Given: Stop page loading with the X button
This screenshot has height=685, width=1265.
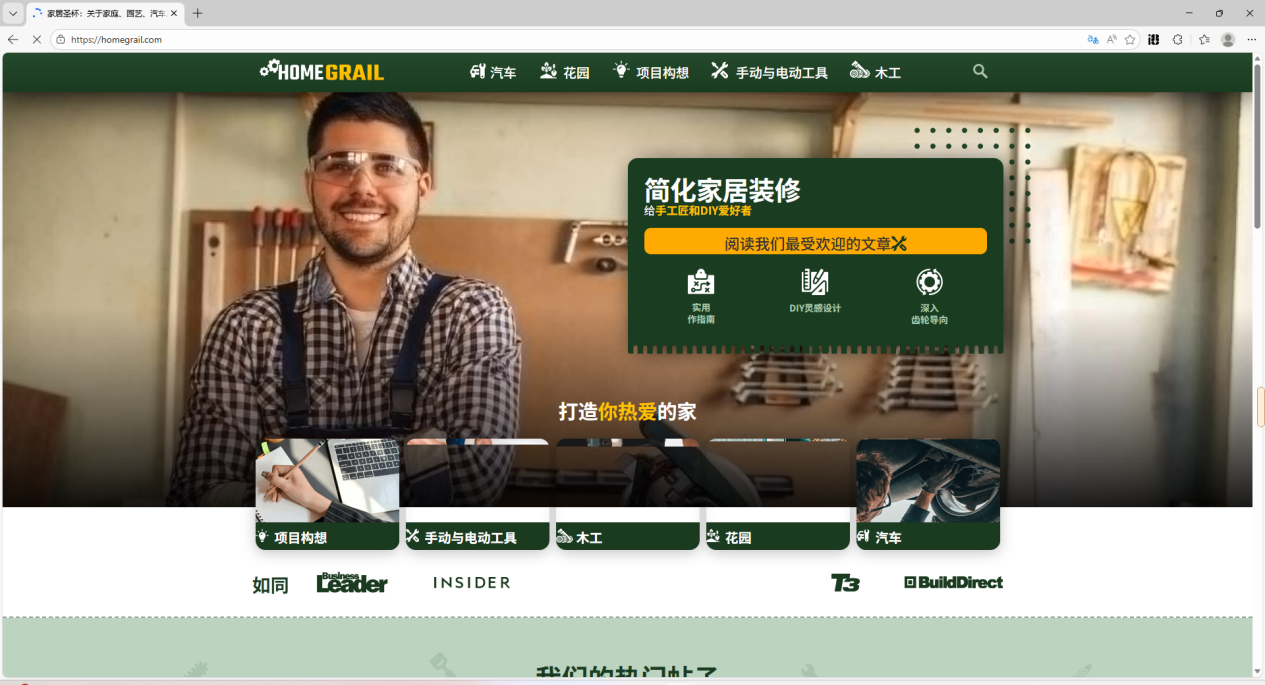Looking at the screenshot, I should (x=37, y=39).
